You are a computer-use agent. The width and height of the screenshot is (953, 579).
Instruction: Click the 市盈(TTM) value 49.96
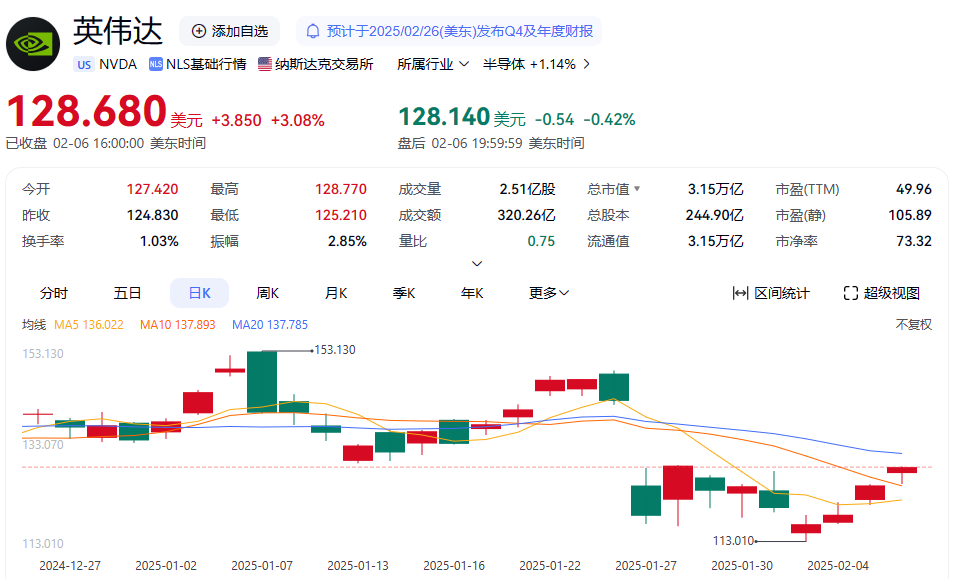pos(913,190)
